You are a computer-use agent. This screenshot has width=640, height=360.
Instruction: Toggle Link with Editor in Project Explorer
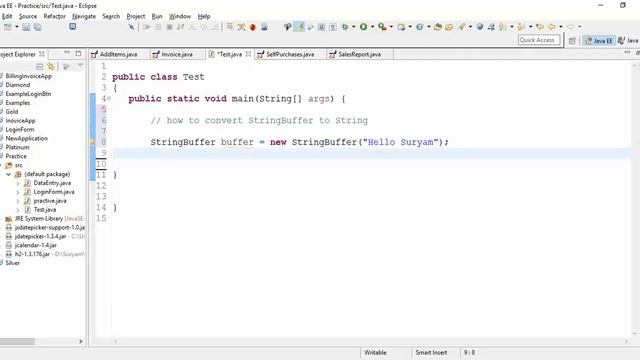point(51,66)
